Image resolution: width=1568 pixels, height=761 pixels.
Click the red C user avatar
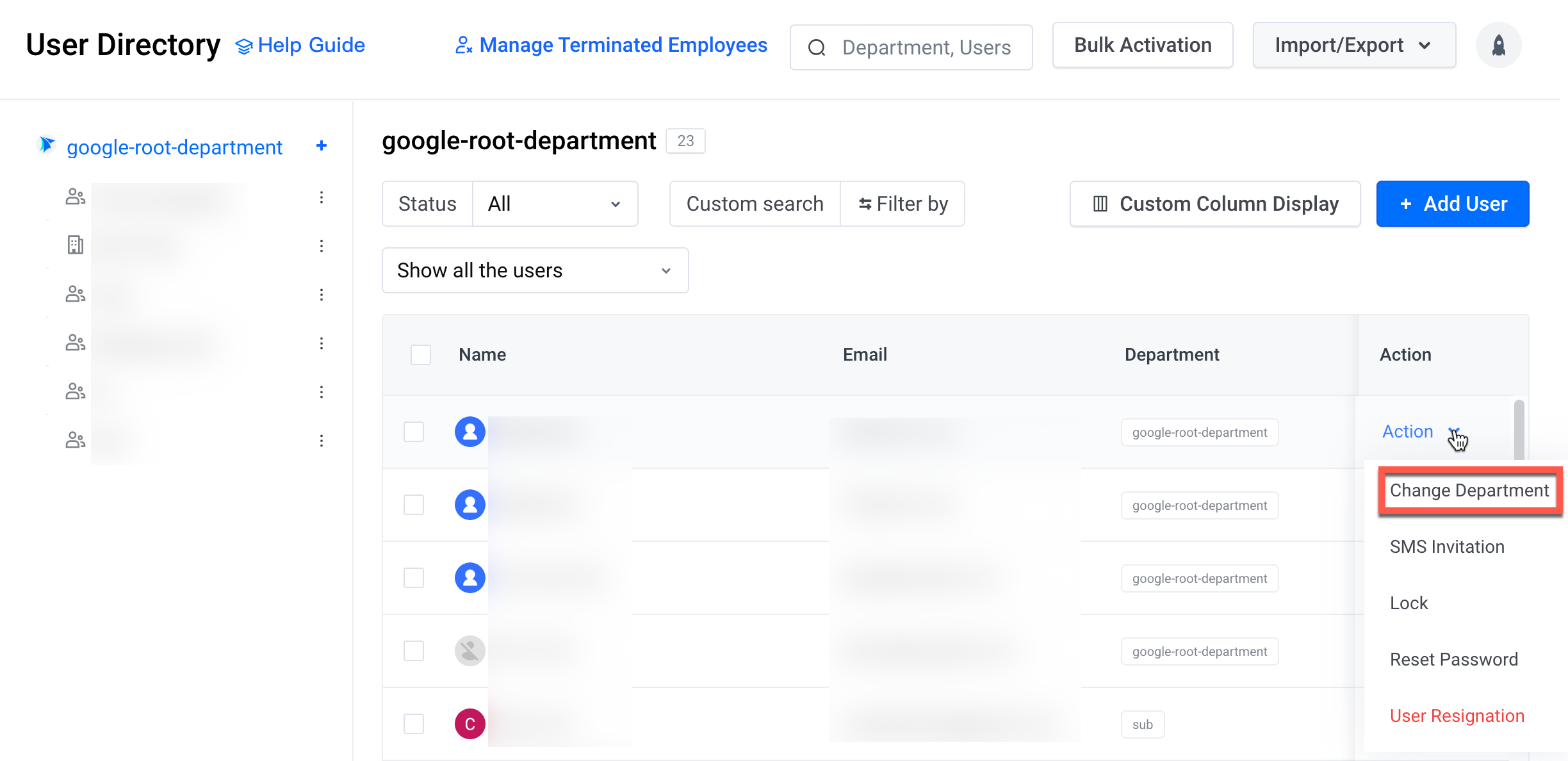470,724
